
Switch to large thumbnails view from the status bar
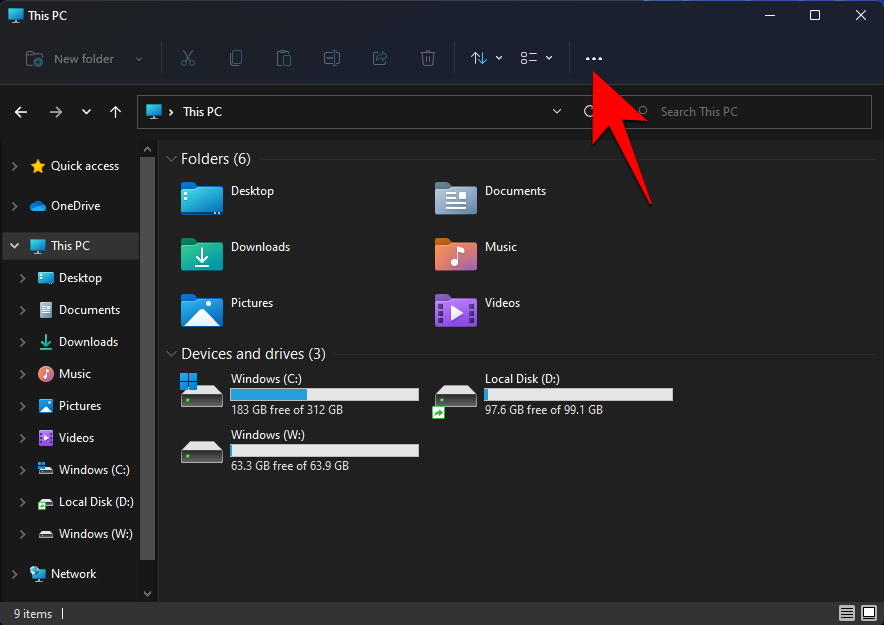[868, 612]
